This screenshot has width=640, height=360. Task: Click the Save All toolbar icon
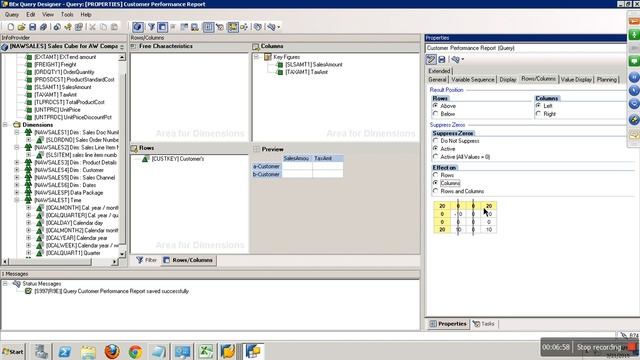(43, 27)
